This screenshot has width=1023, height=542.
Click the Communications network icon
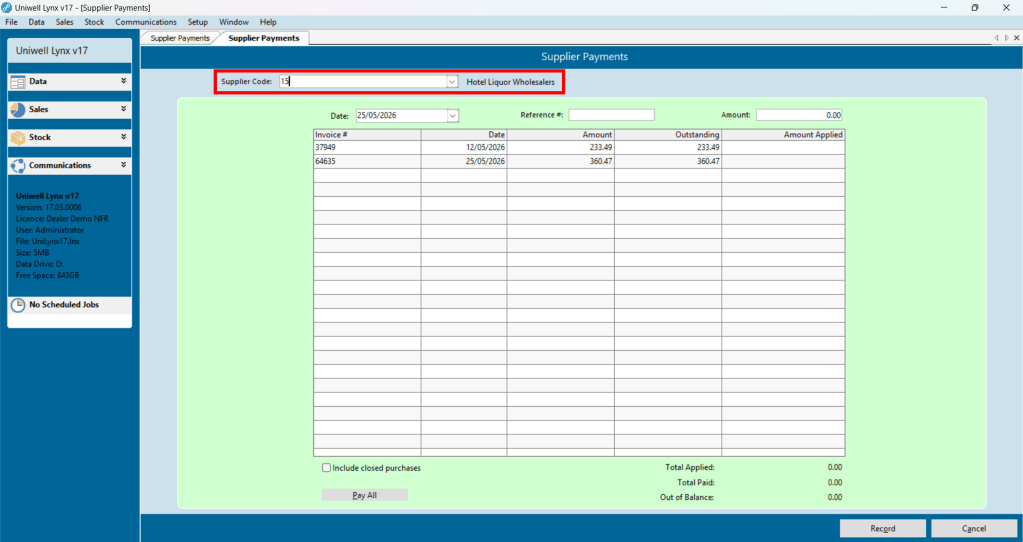coord(18,166)
